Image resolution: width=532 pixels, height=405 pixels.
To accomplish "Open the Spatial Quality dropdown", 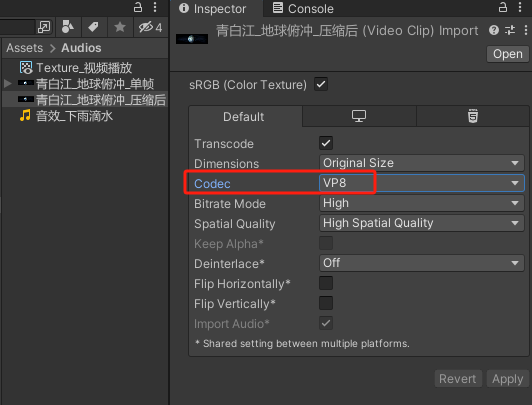I will (422, 223).
